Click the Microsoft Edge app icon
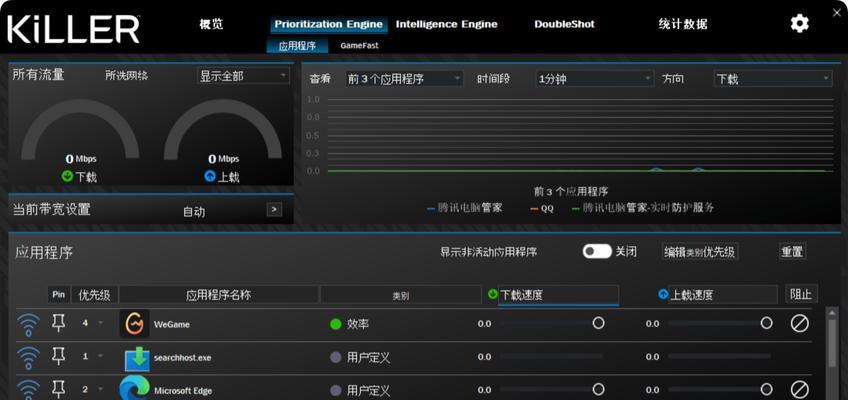 tap(134, 389)
